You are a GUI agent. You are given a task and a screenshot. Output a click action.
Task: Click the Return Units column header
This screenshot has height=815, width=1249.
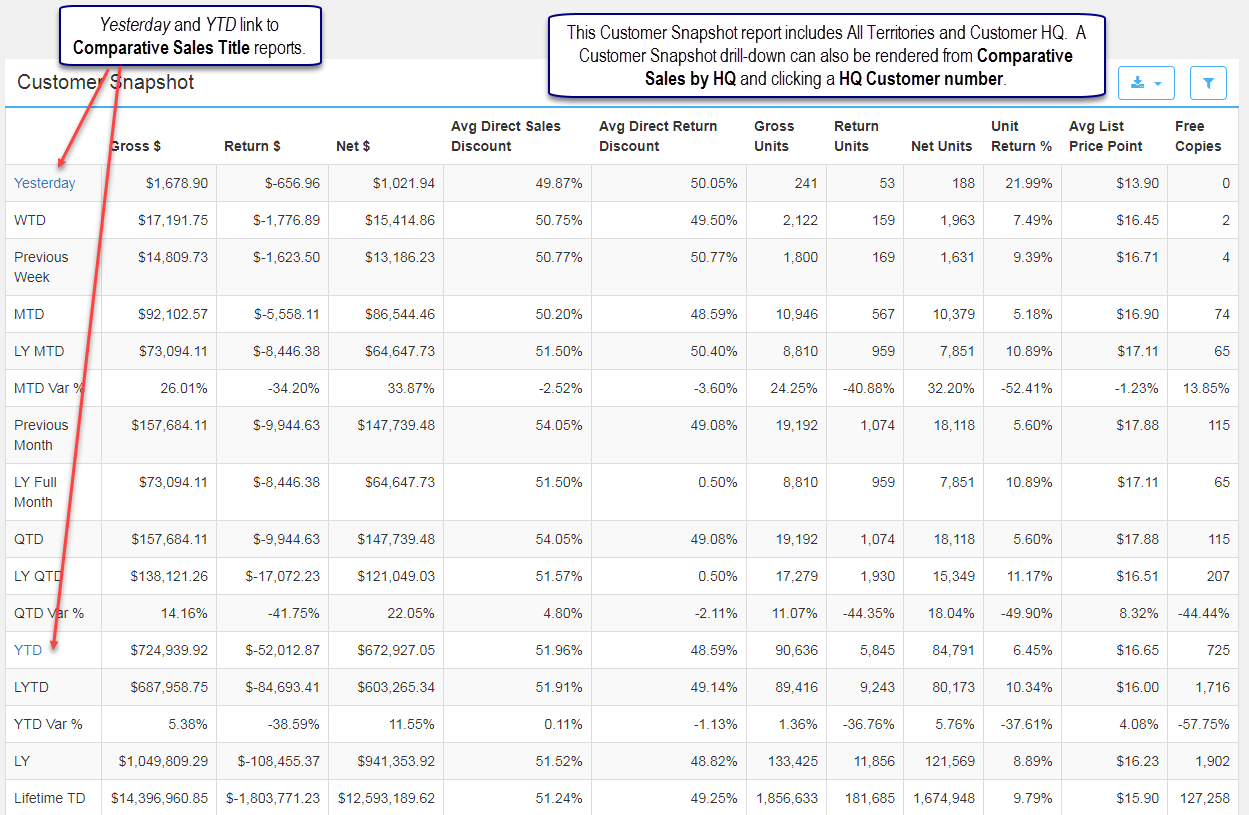pyautogui.click(x=856, y=136)
